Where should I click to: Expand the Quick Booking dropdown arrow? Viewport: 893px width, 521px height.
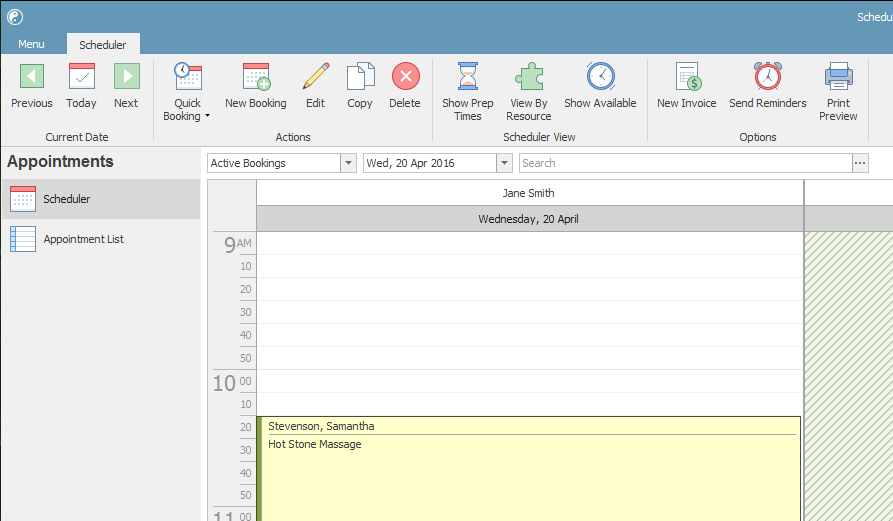point(207,116)
